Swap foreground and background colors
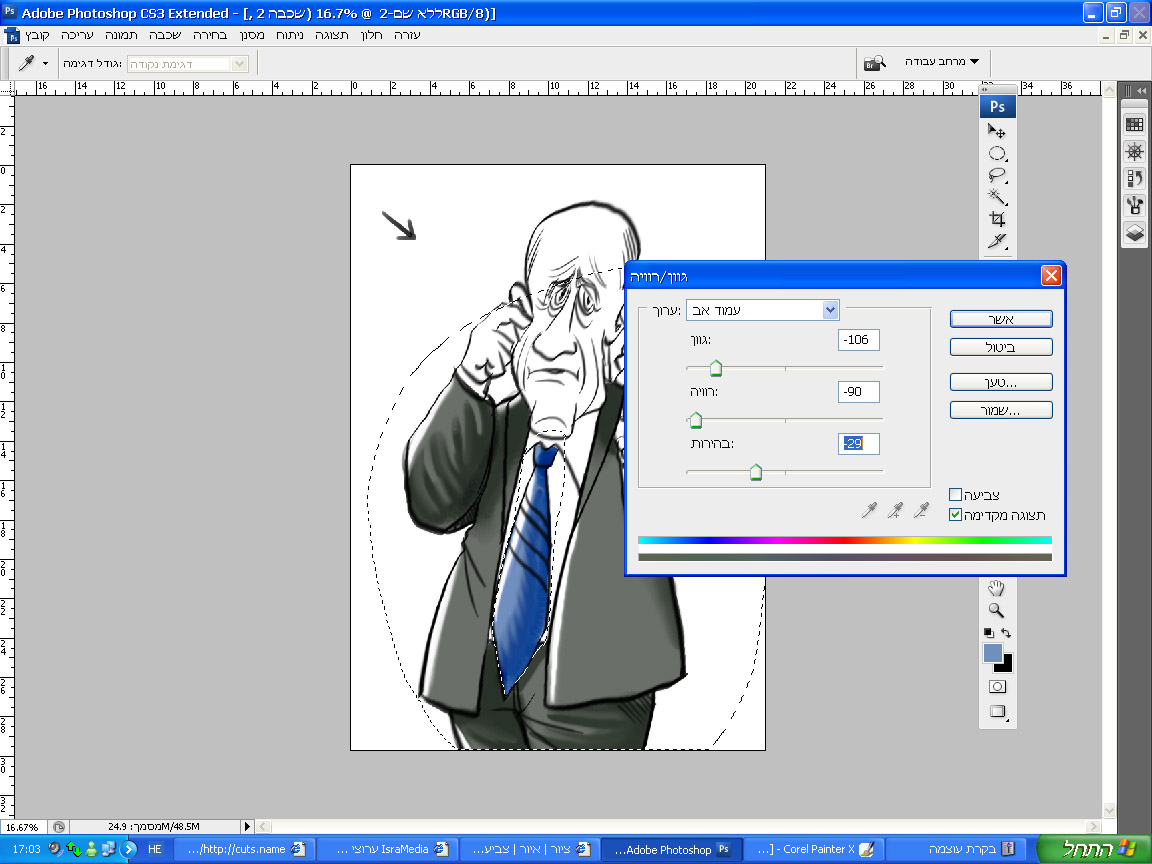This screenshot has width=1152, height=864. coord(1006,633)
